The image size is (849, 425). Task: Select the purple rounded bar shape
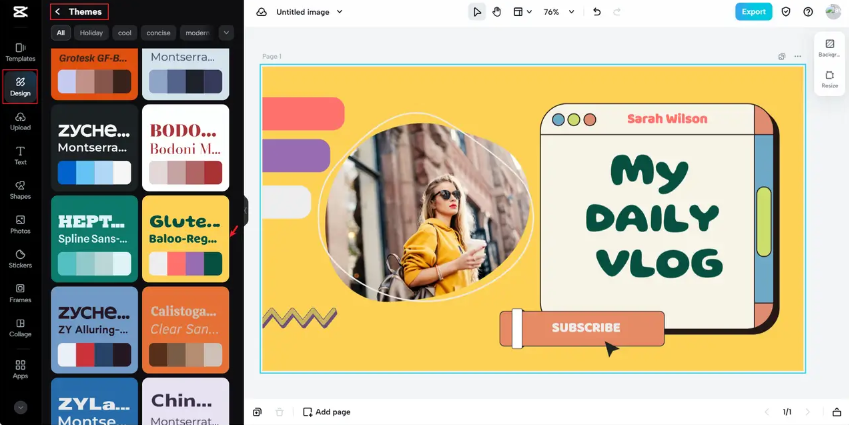(296, 155)
